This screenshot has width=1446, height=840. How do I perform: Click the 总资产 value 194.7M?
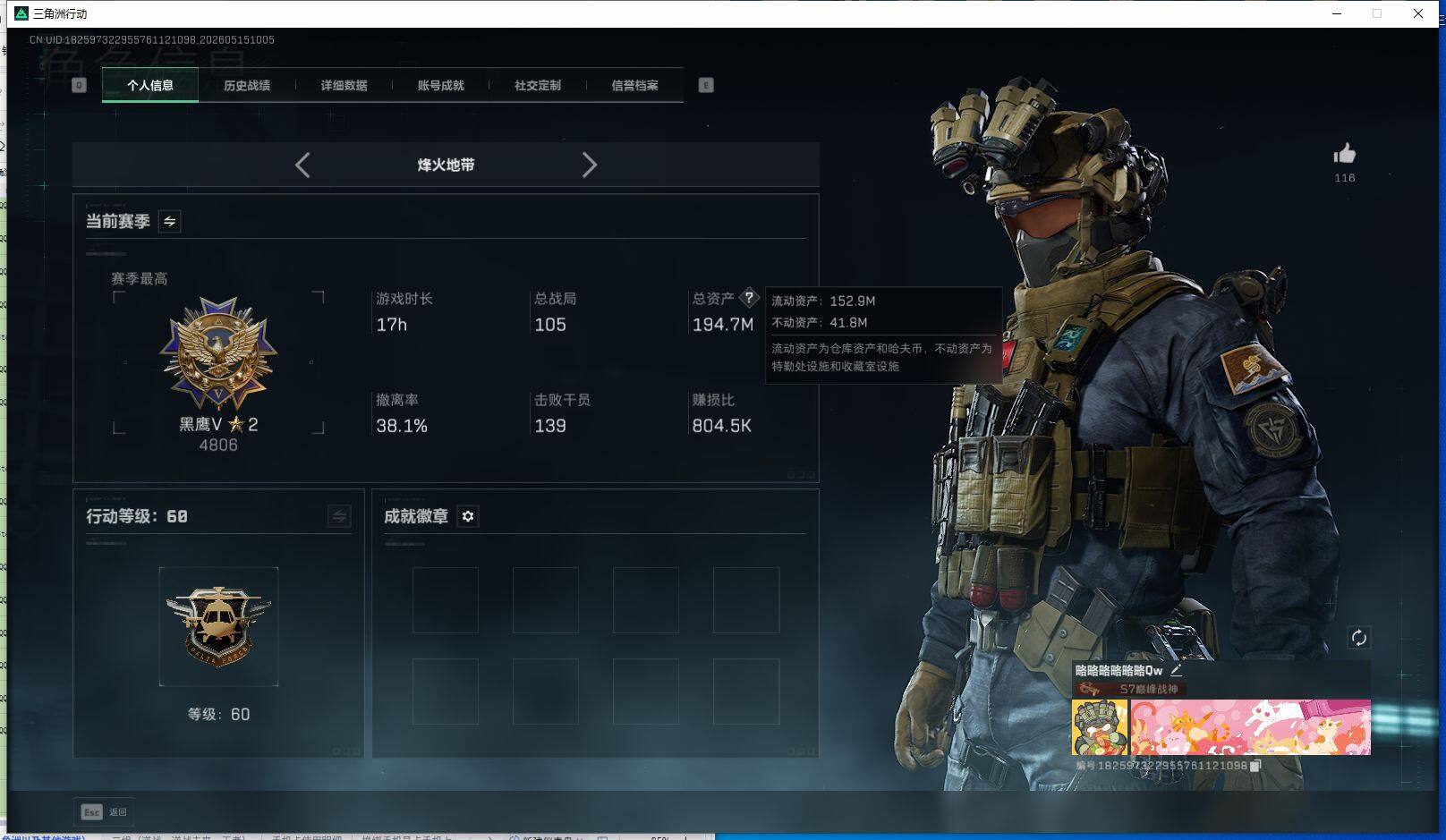tap(723, 325)
